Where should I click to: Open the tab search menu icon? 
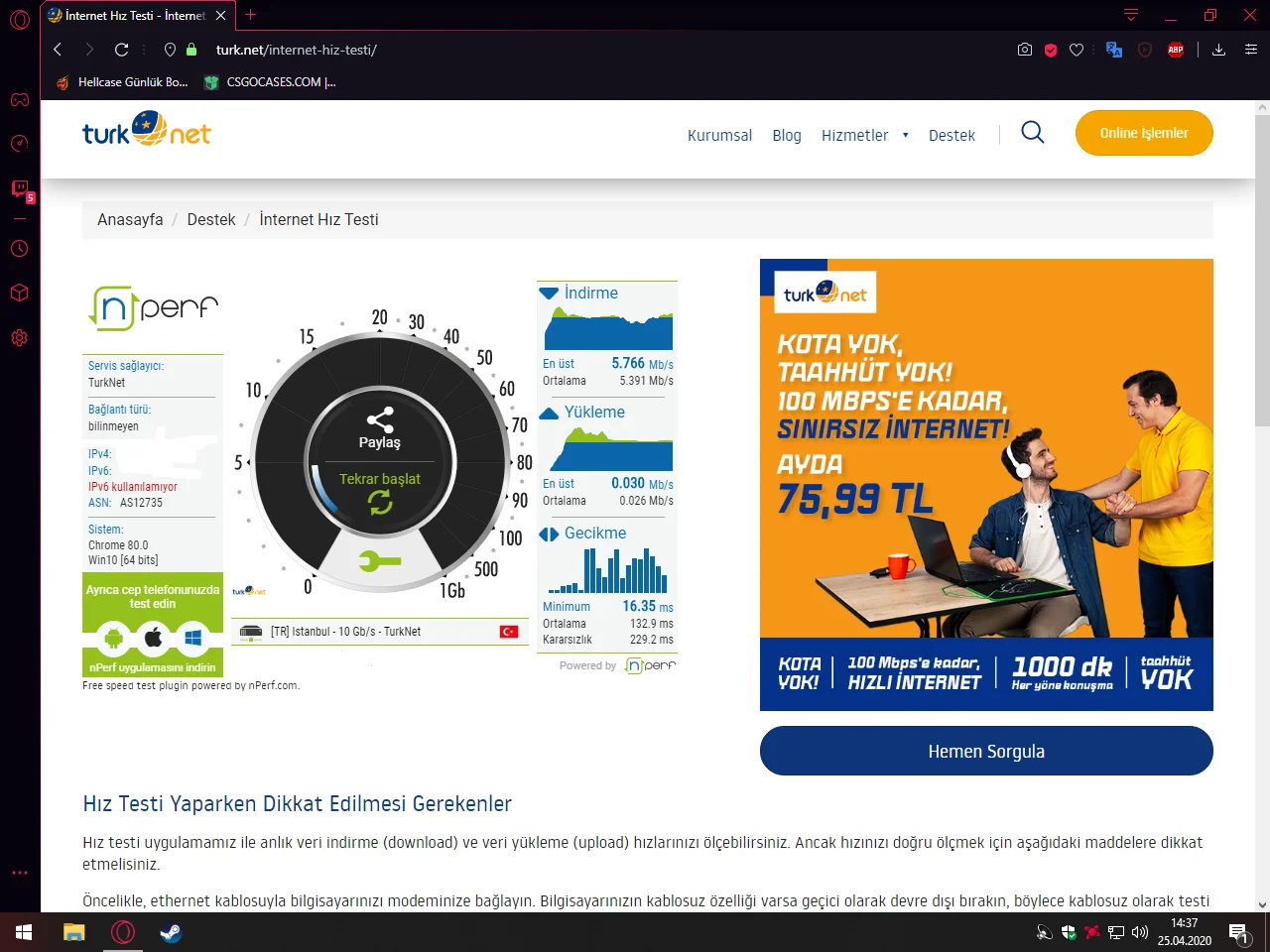coord(1131,15)
